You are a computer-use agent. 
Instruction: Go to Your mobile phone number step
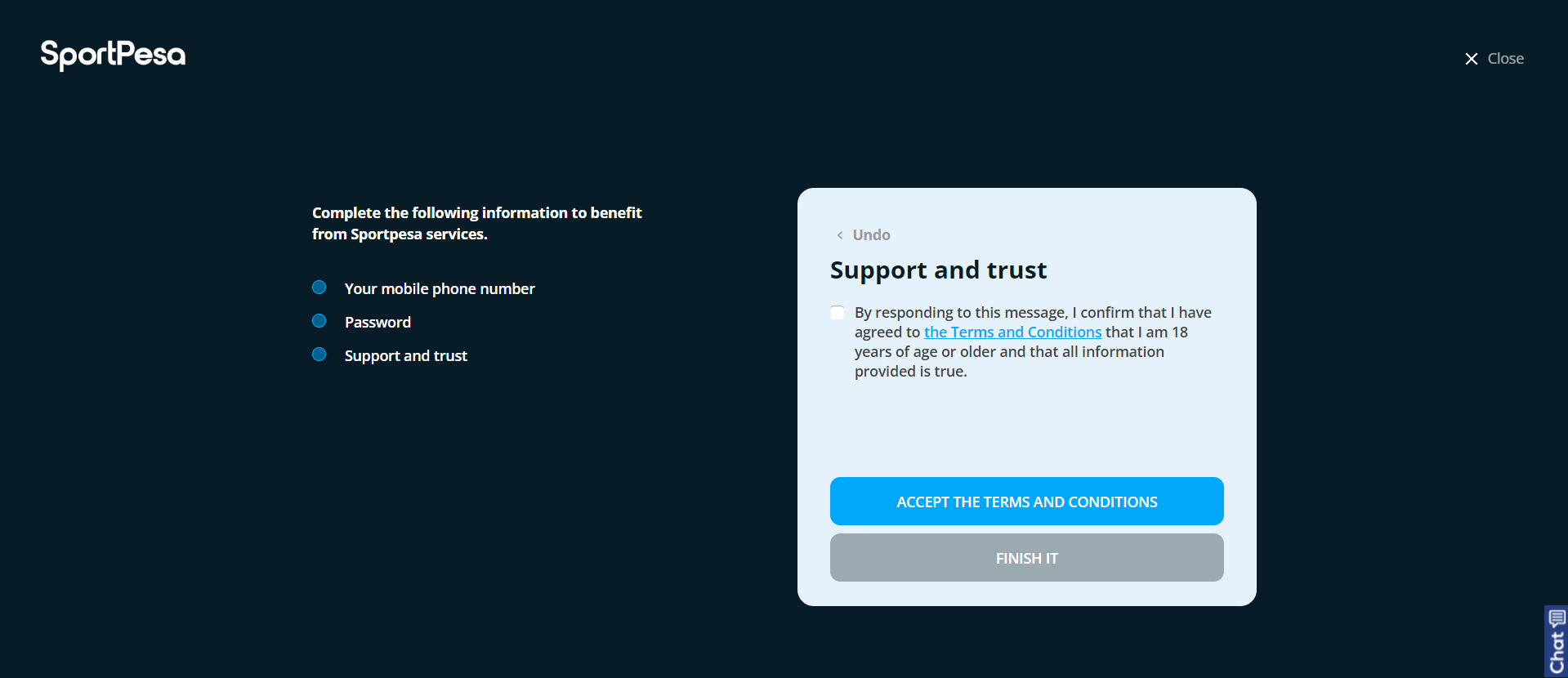click(440, 289)
